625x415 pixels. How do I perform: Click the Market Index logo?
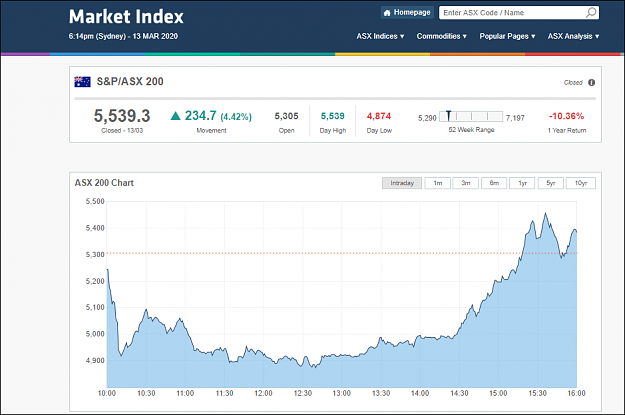coord(126,17)
